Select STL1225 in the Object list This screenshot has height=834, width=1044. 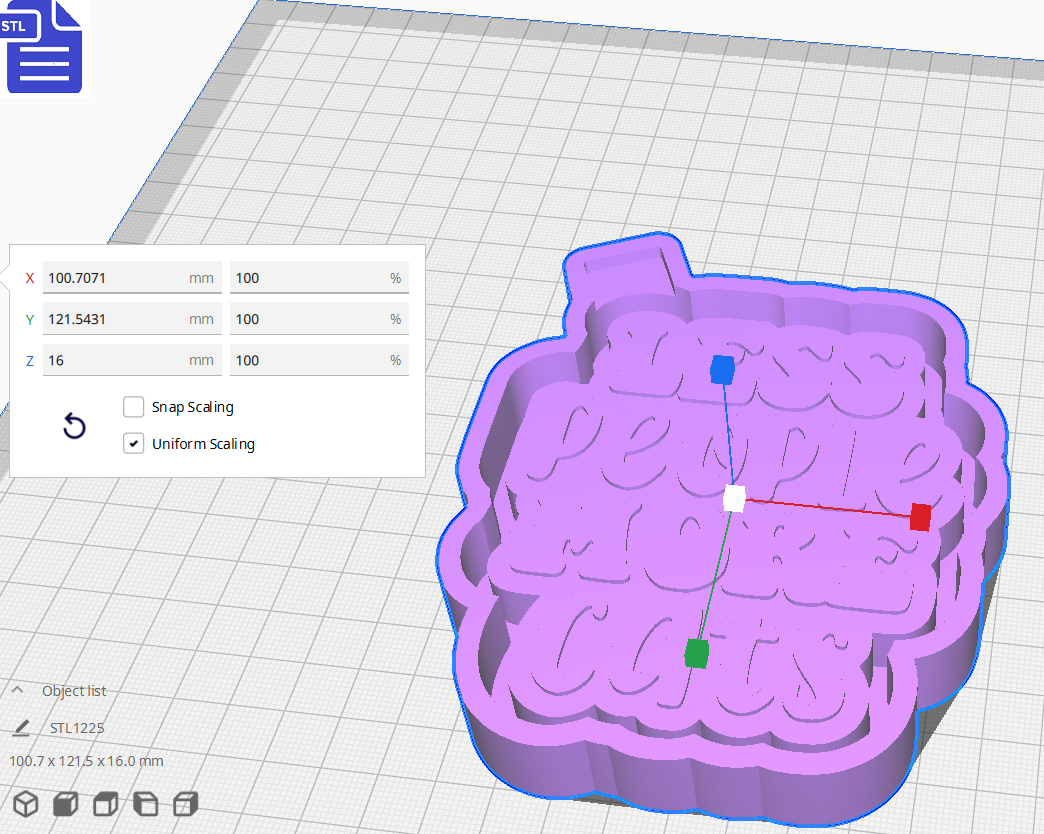77,727
